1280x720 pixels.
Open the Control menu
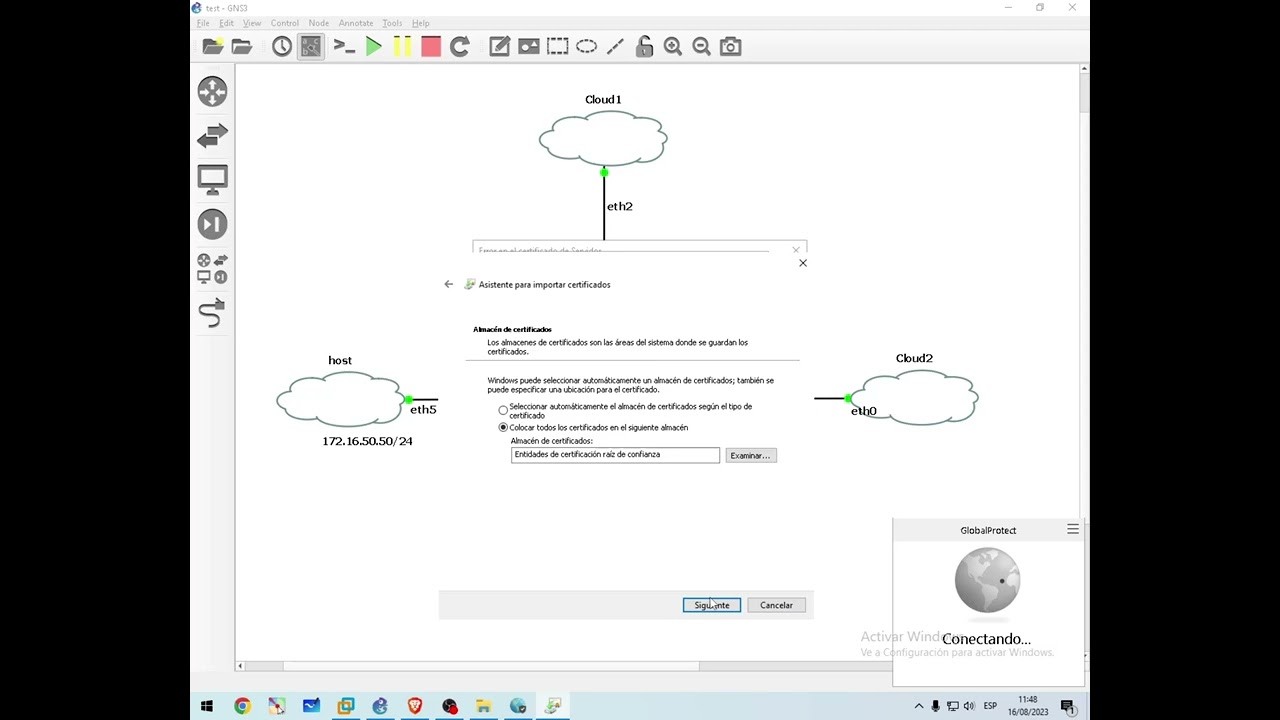[285, 23]
